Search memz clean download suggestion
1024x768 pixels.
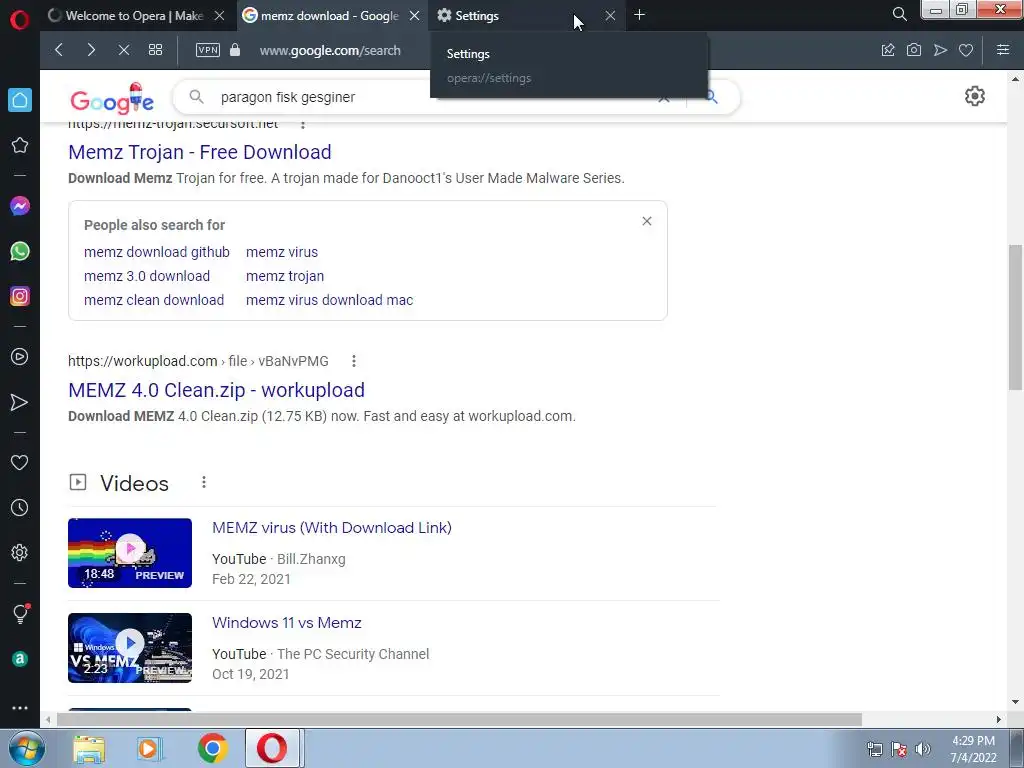tap(154, 300)
